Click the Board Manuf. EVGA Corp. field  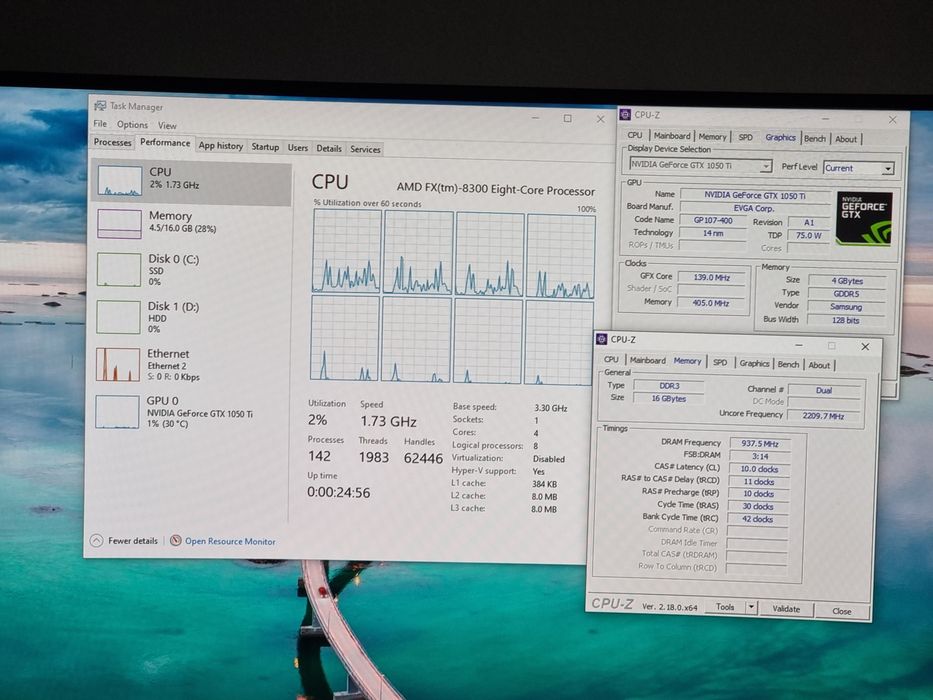tap(753, 208)
